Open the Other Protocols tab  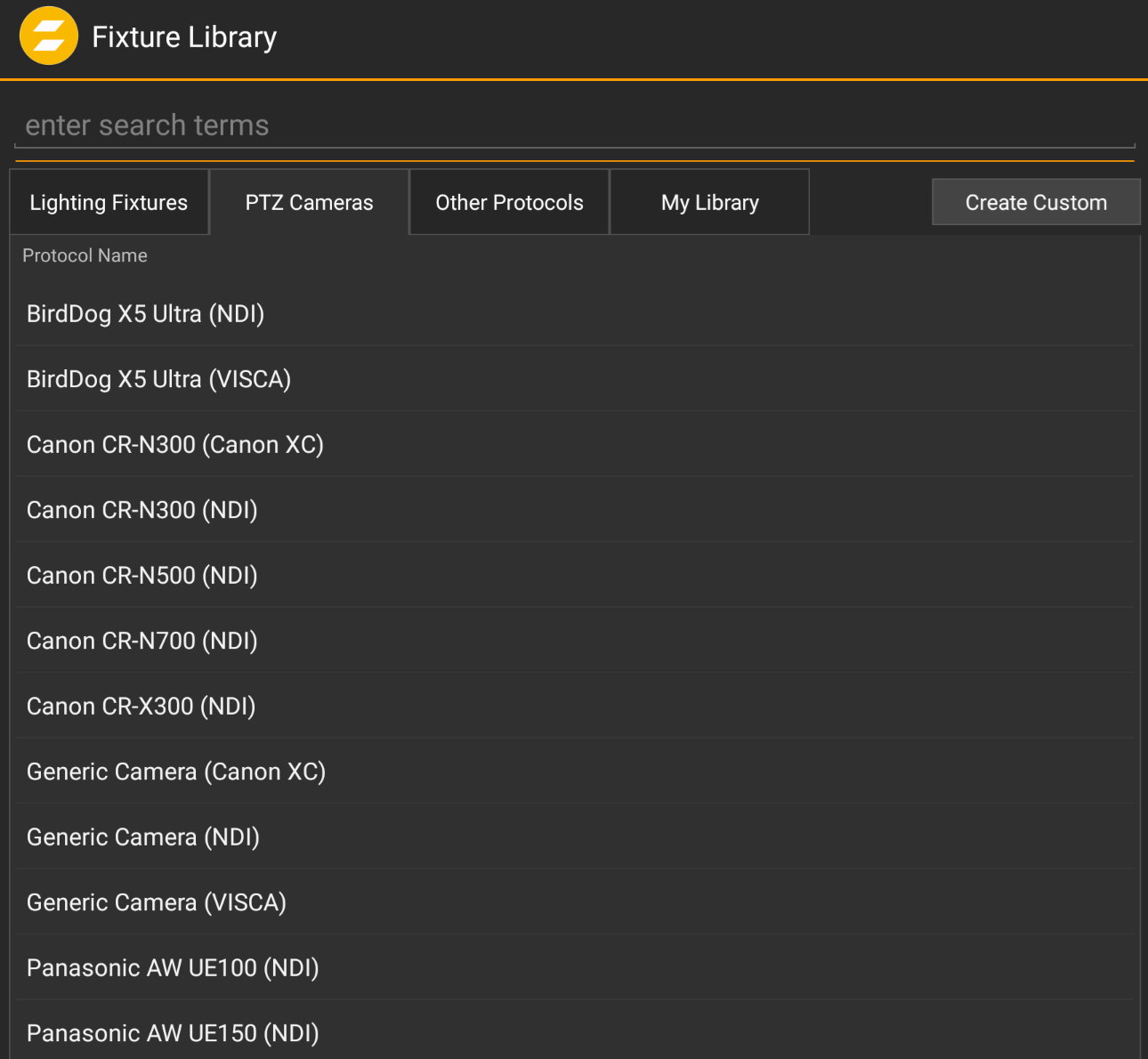pos(510,203)
